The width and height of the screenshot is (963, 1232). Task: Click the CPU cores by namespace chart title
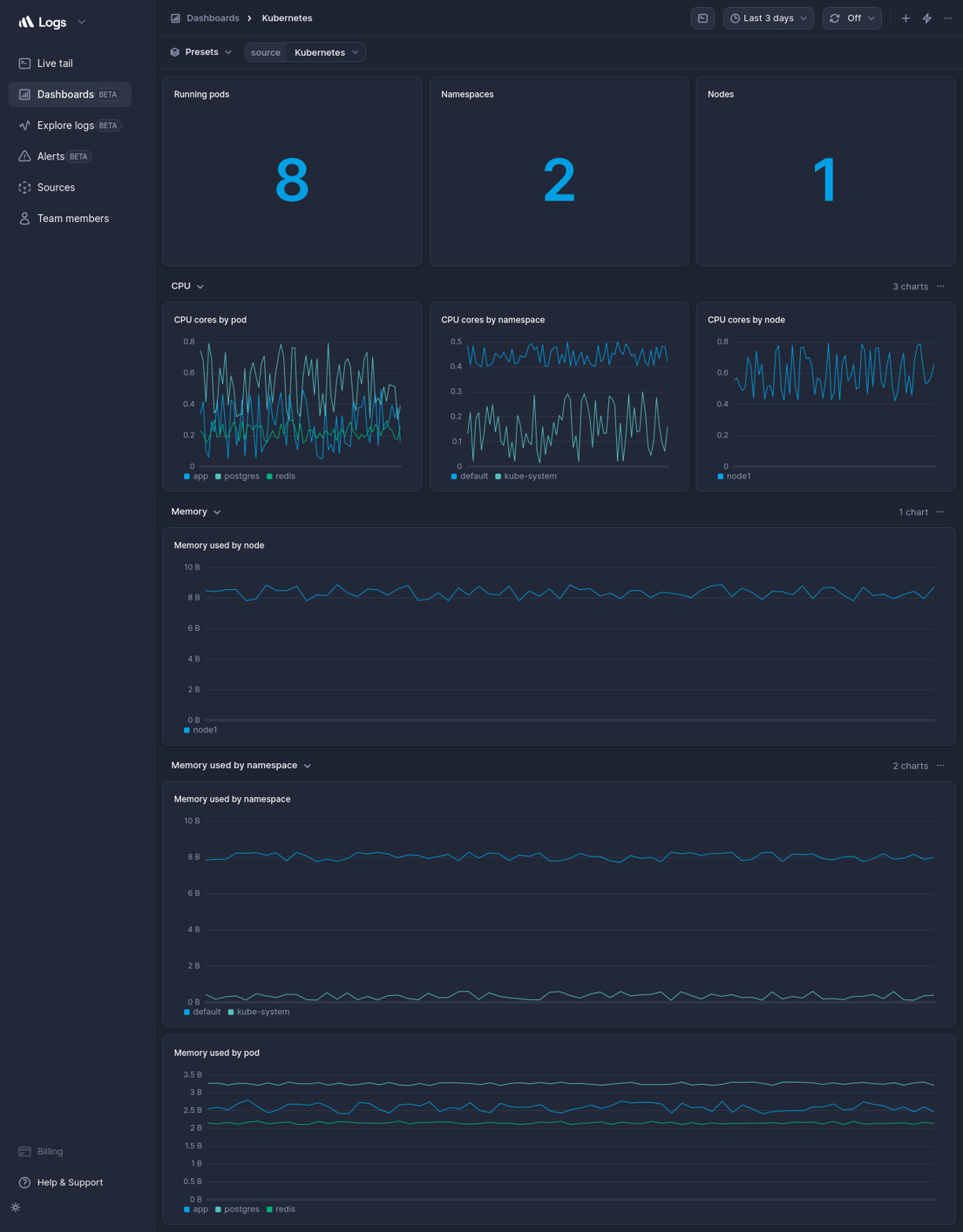493,320
